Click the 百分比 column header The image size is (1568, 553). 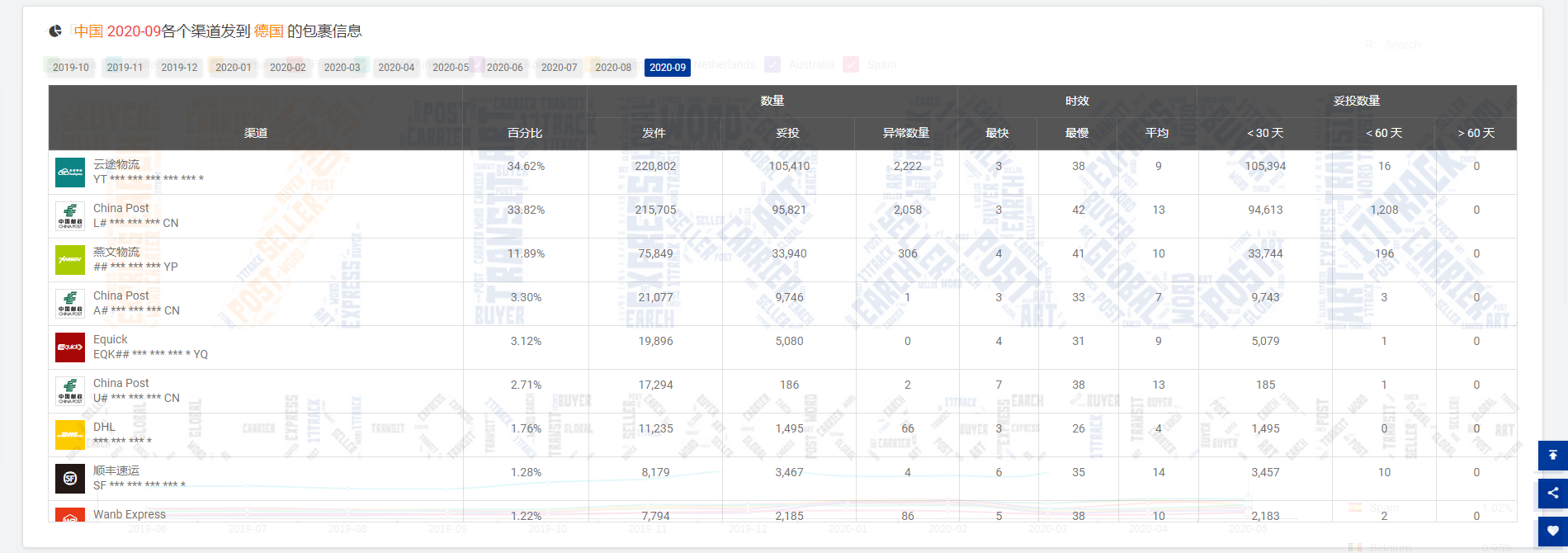point(525,133)
